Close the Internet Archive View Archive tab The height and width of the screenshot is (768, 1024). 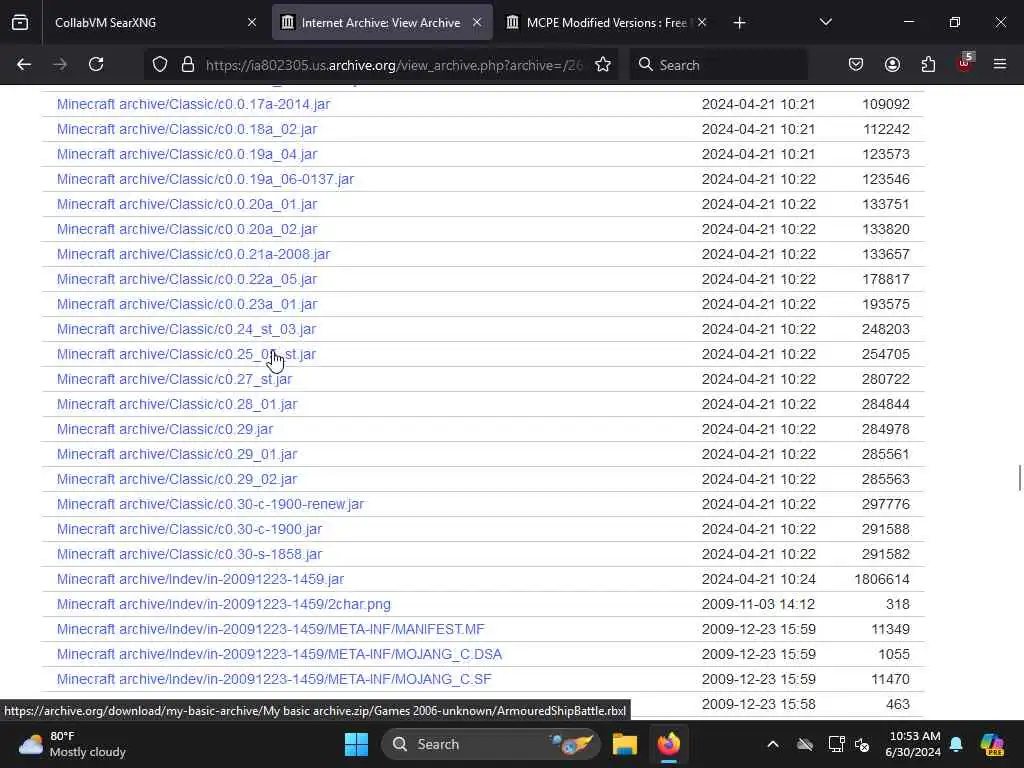pos(477,23)
